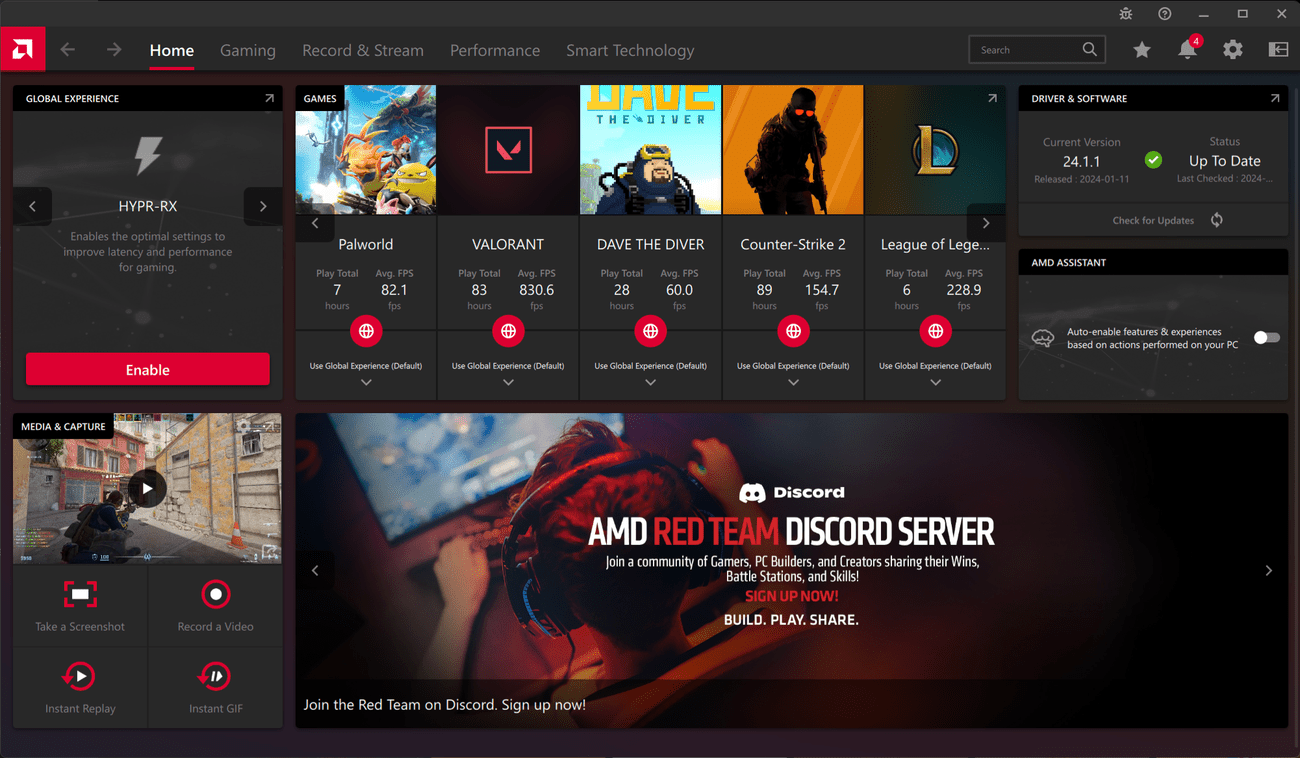
Task: Click the globe icon under VALORANT
Action: pyautogui.click(x=508, y=331)
